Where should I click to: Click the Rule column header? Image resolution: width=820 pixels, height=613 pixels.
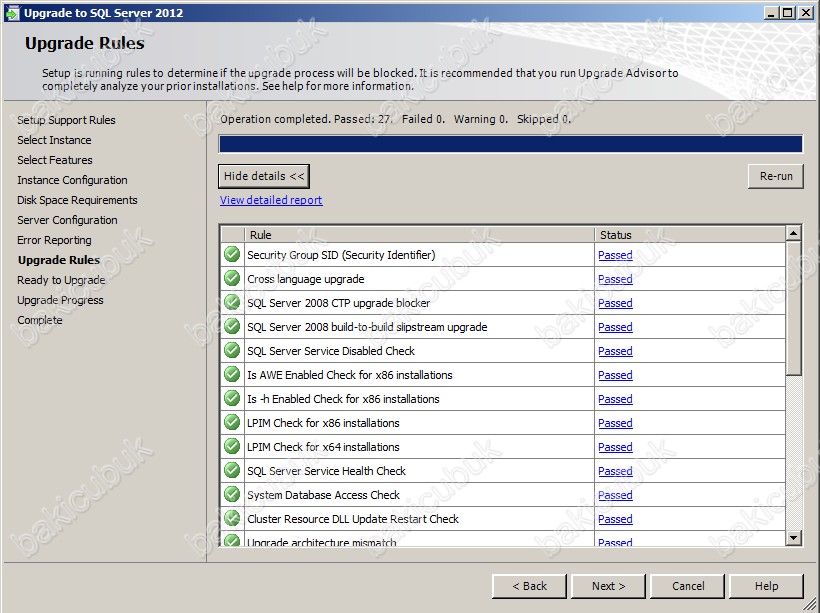coord(419,235)
